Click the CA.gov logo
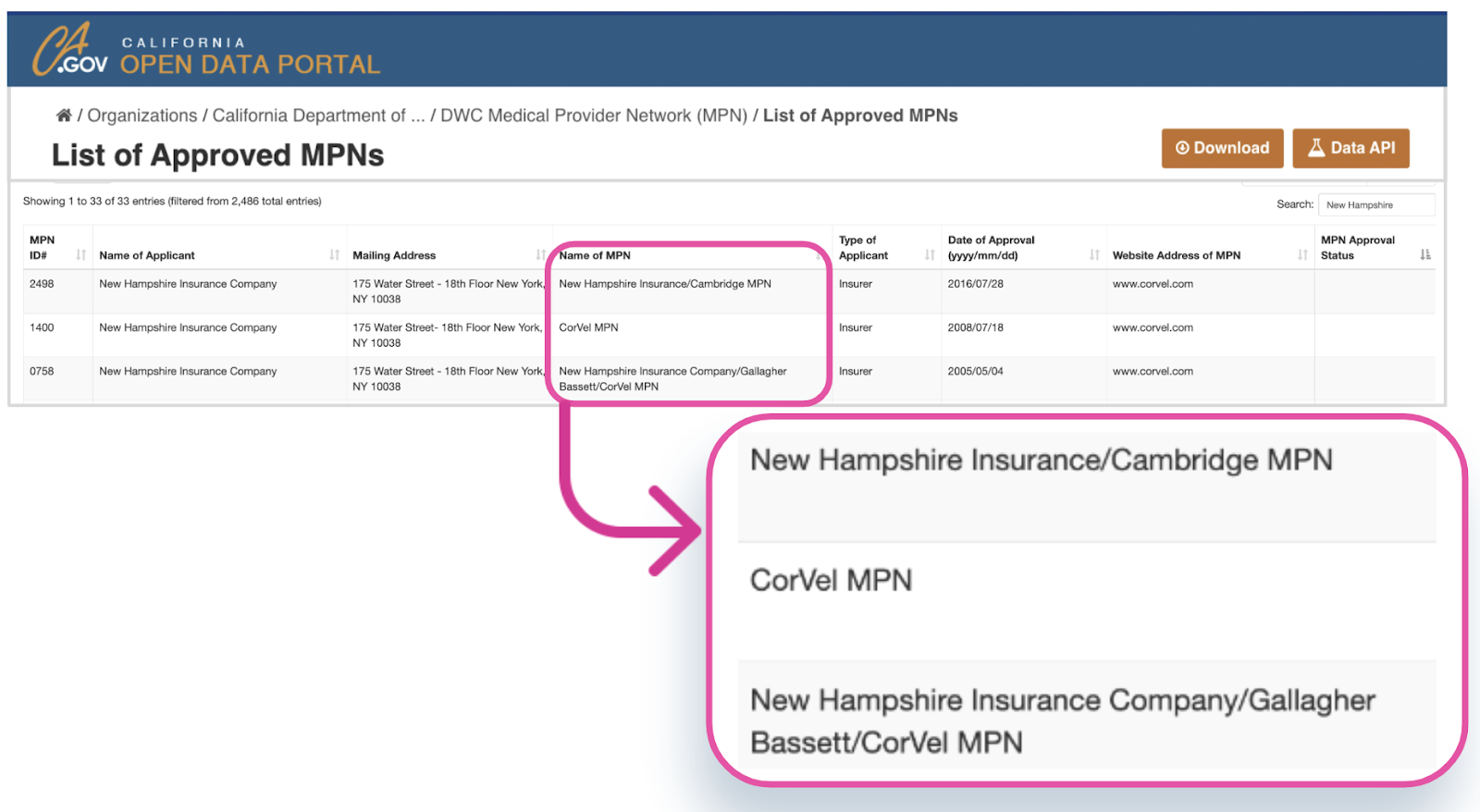1480x812 pixels. click(x=70, y=50)
